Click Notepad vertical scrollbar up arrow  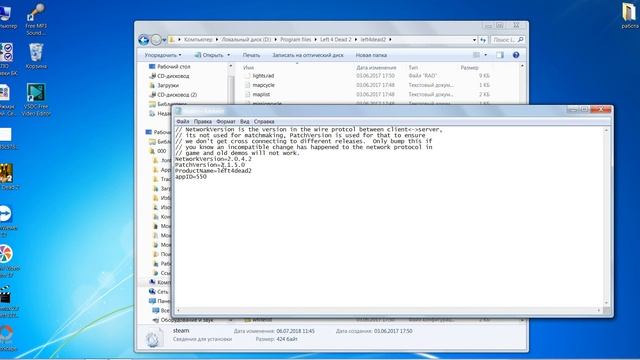[x=606, y=130]
